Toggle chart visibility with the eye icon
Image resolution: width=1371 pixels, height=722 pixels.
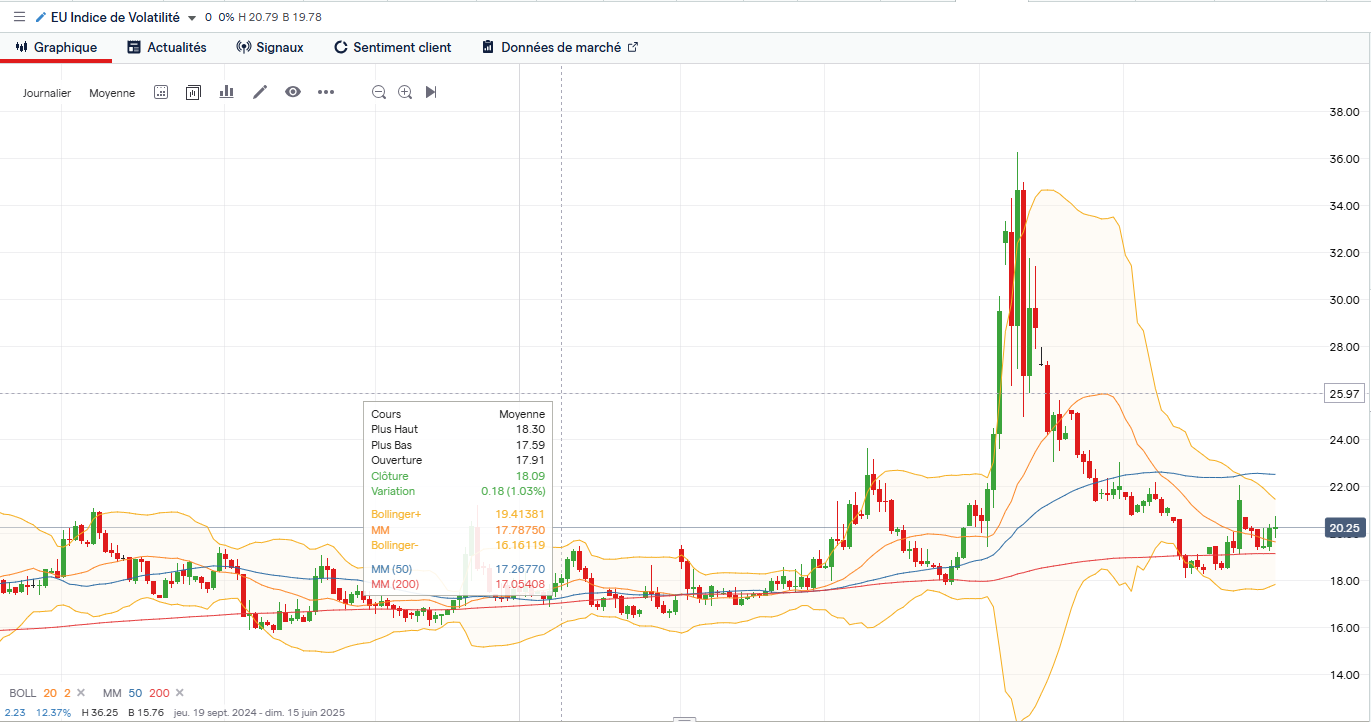[x=293, y=92]
